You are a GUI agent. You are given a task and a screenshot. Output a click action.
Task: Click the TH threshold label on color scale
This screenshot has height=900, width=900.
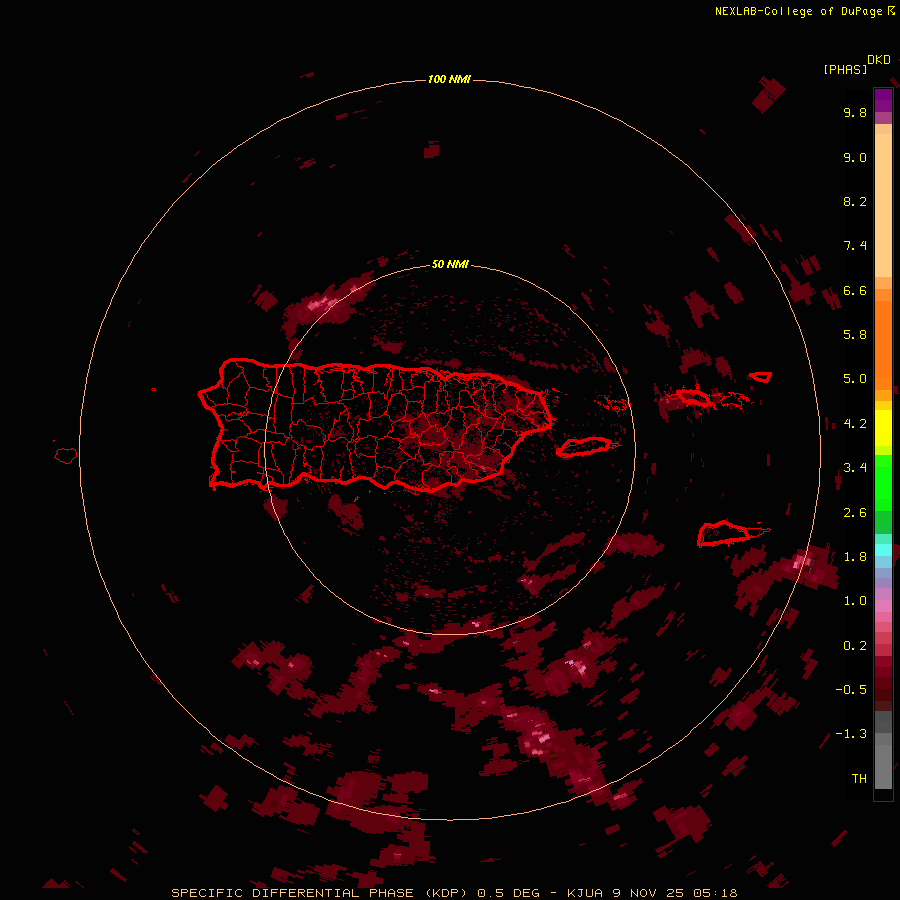[x=859, y=779]
